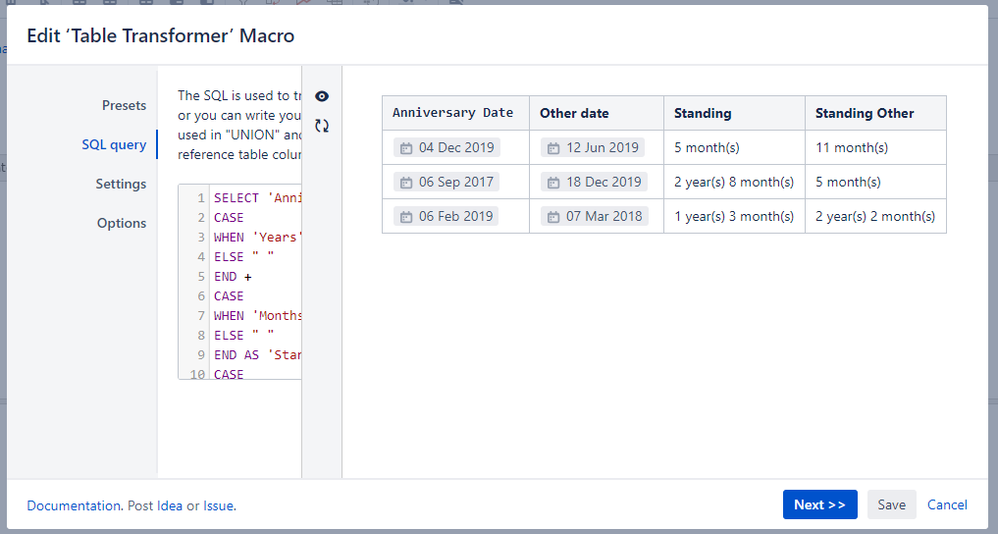998x534 pixels.
Task: Click the Standing cell showing 5 month(s) for 04 Dec 2019
Action: (734, 148)
